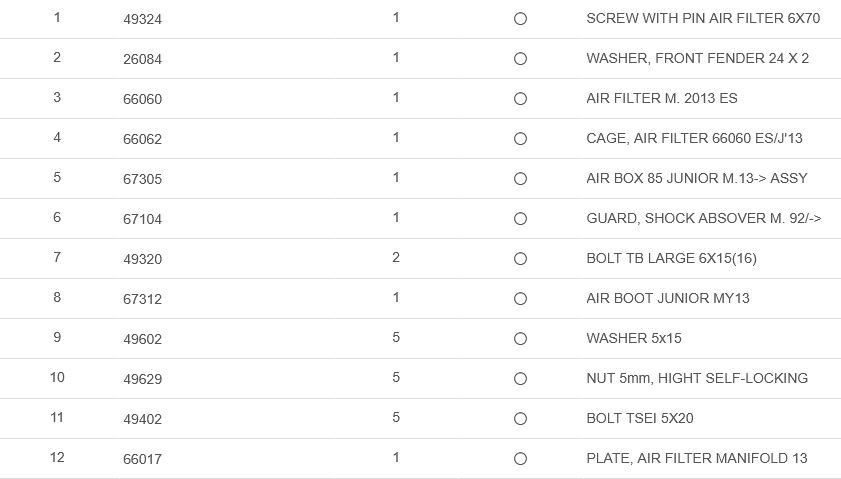The height and width of the screenshot is (479, 841).
Task: Click part number 49324
Action: 142,19
